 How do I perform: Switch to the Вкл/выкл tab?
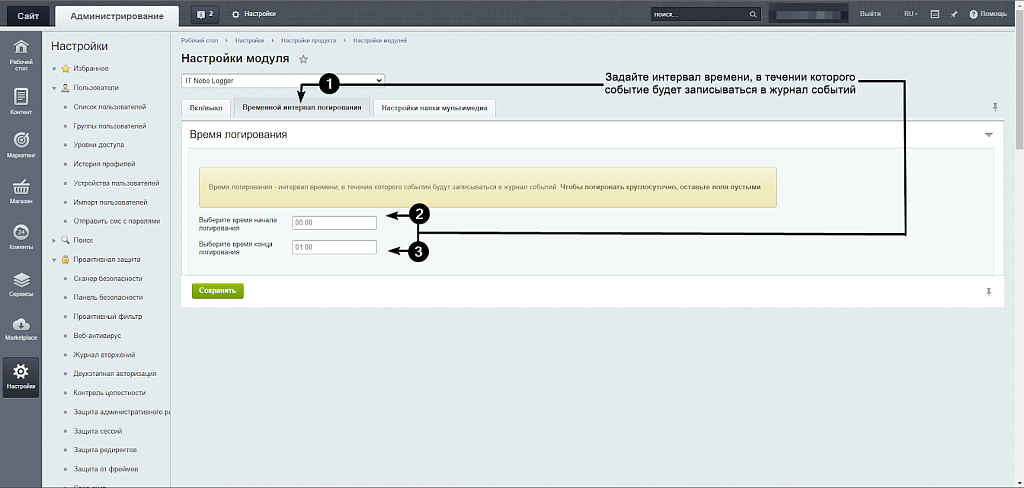click(206, 107)
